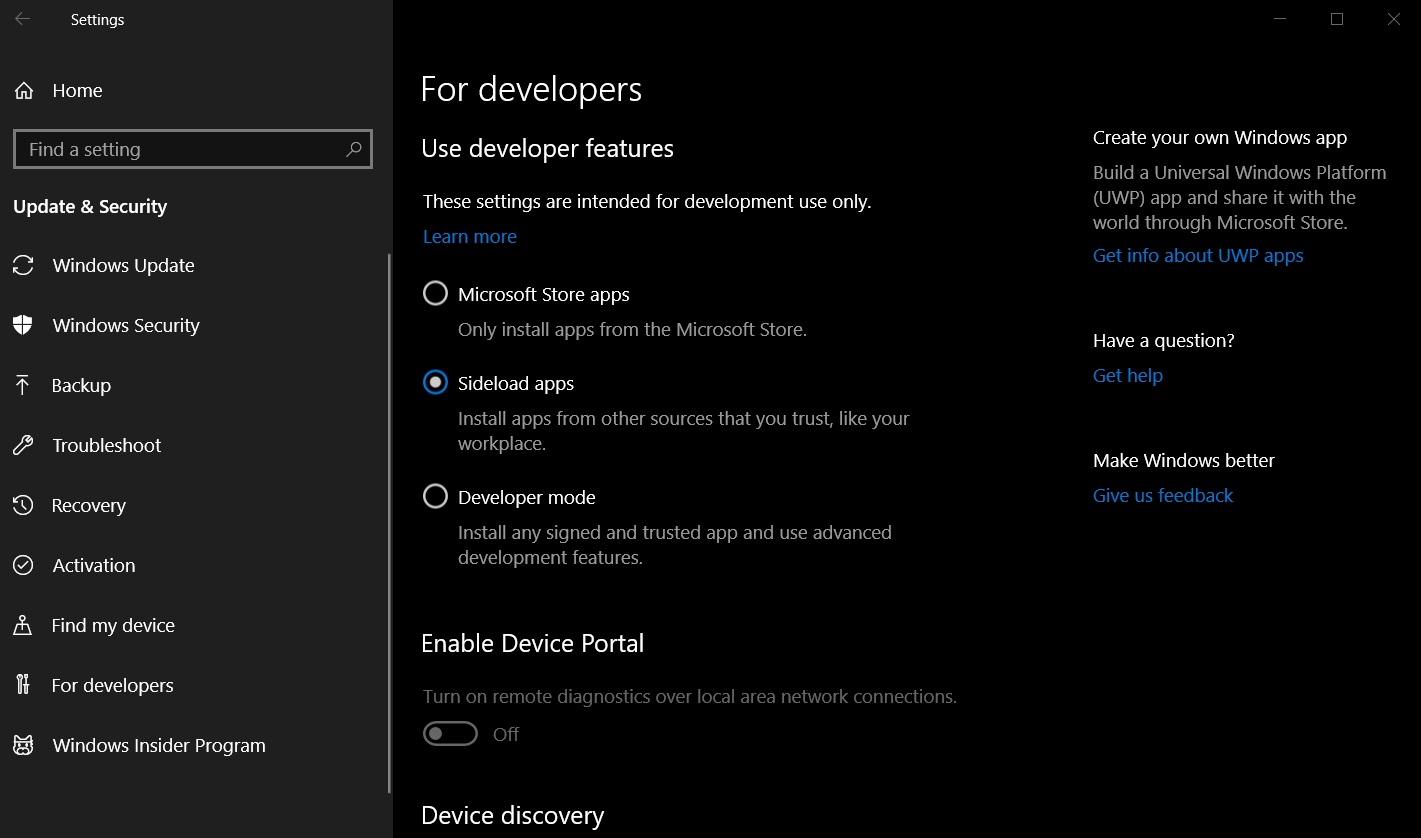This screenshot has height=838, width=1421.
Task: Open Get info about UWP apps link
Action: coord(1197,256)
